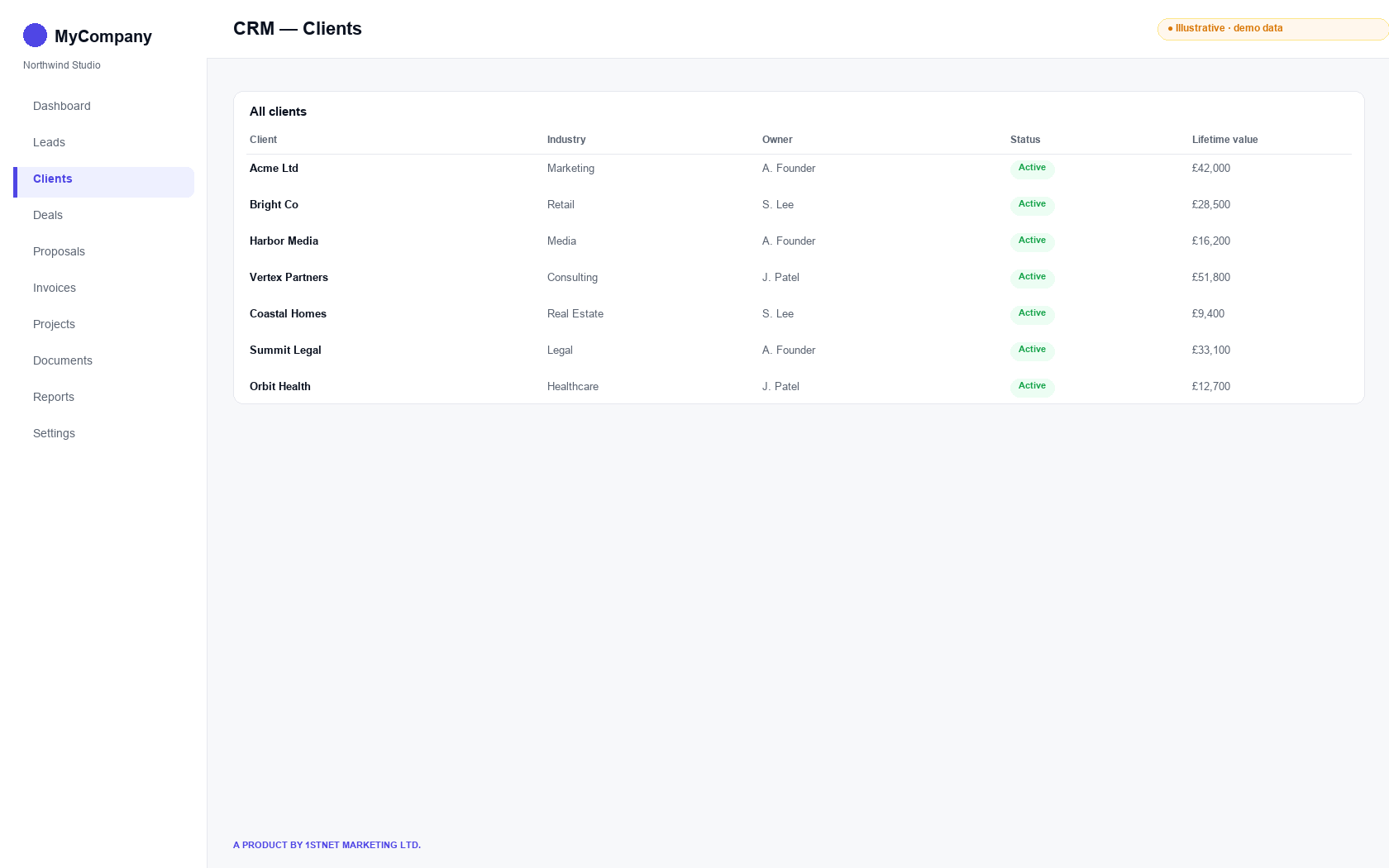This screenshot has width=1389, height=868.
Task: Click the Owner column header
Action: (x=777, y=140)
